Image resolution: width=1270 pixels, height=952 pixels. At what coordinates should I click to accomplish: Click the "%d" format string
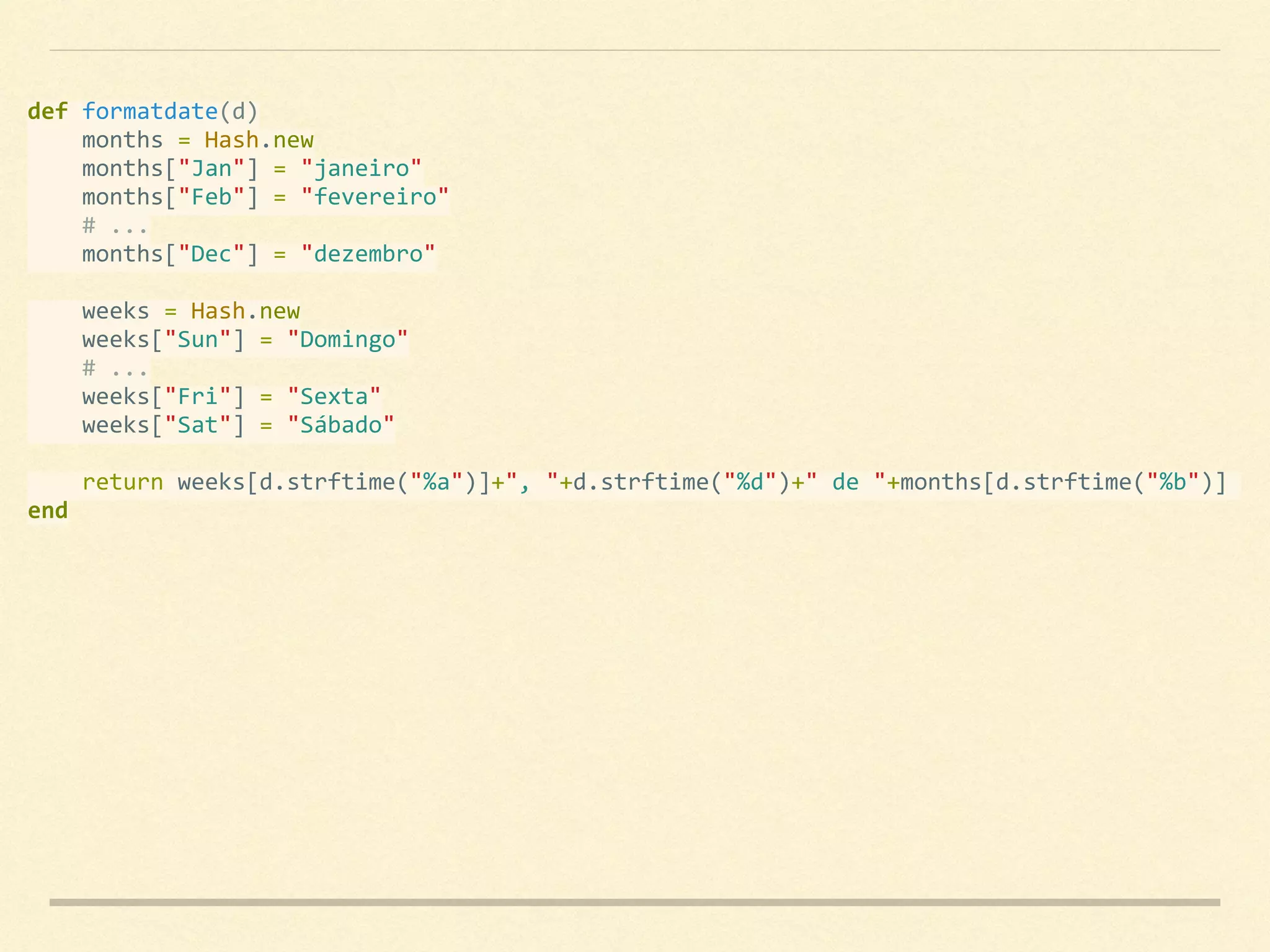pyautogui.click(x=750, y=482)
